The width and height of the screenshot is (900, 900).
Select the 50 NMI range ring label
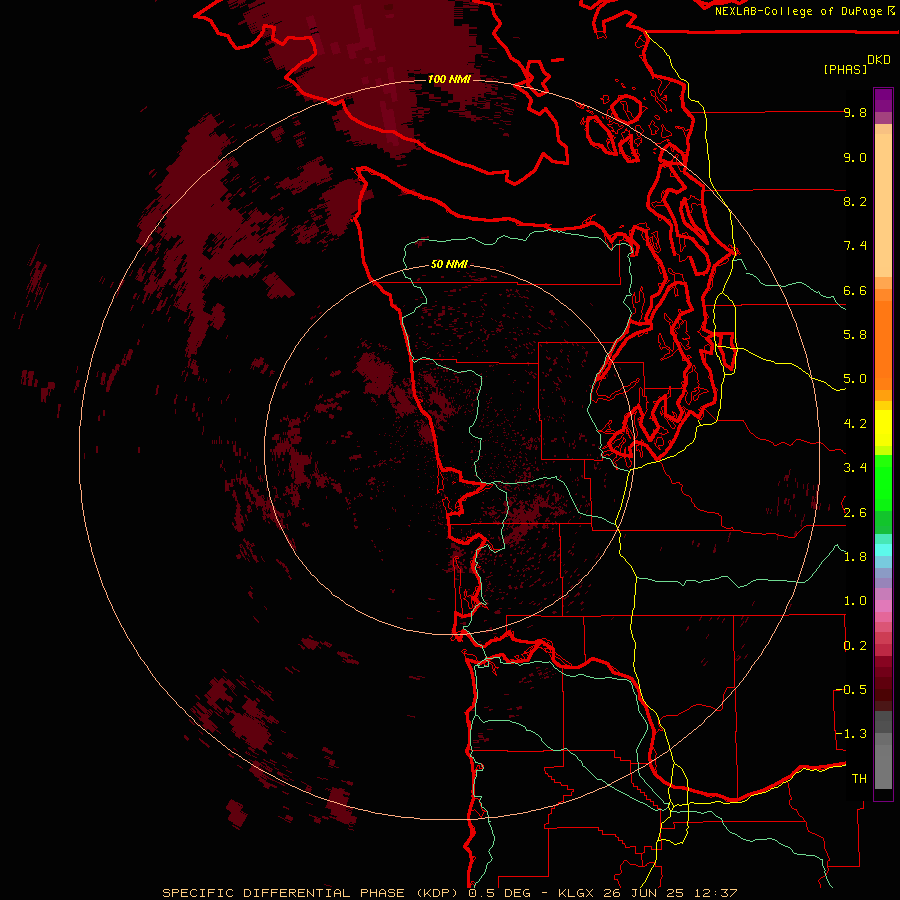(x=449, y=264)
